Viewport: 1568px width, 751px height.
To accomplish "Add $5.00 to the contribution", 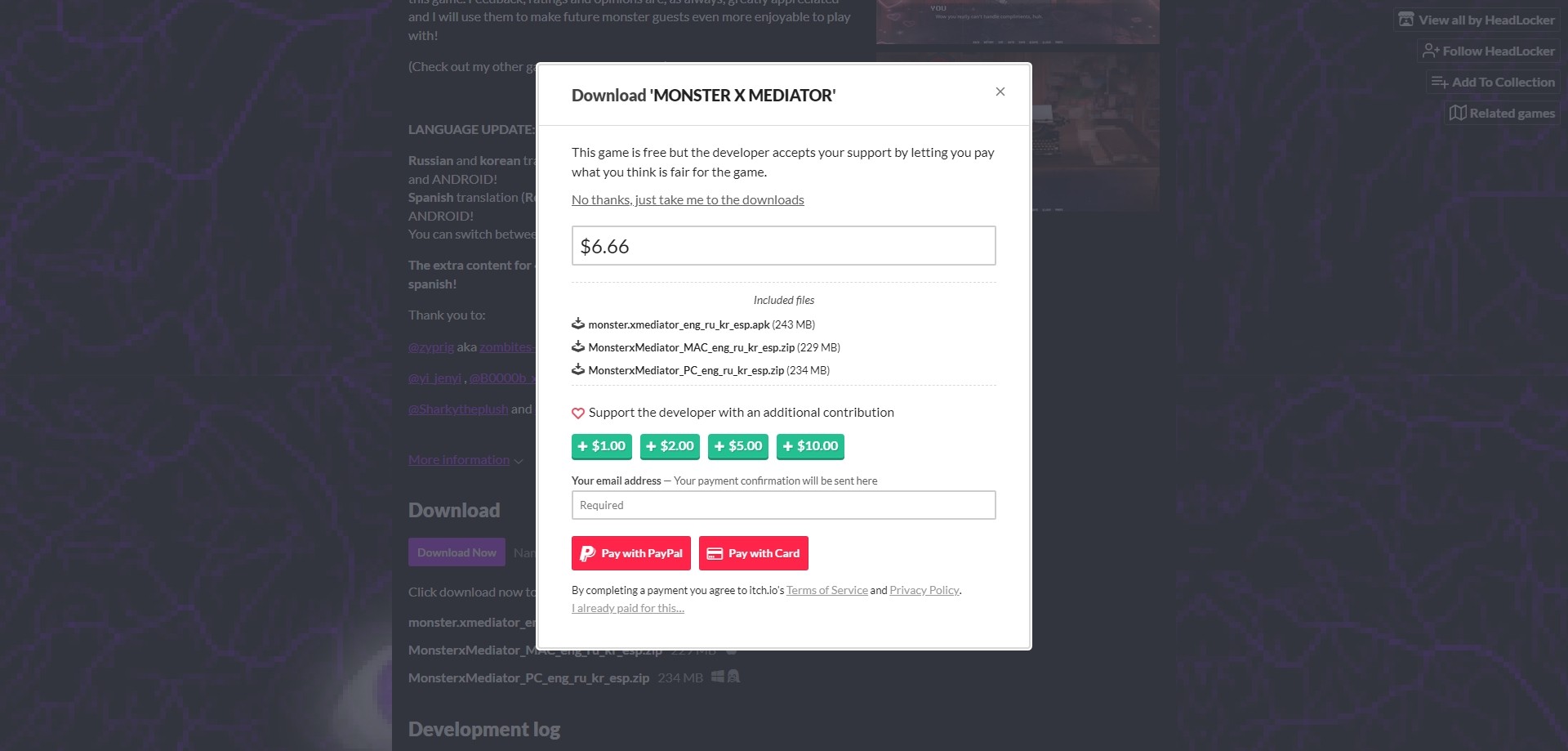I will (x=738, y=446).
